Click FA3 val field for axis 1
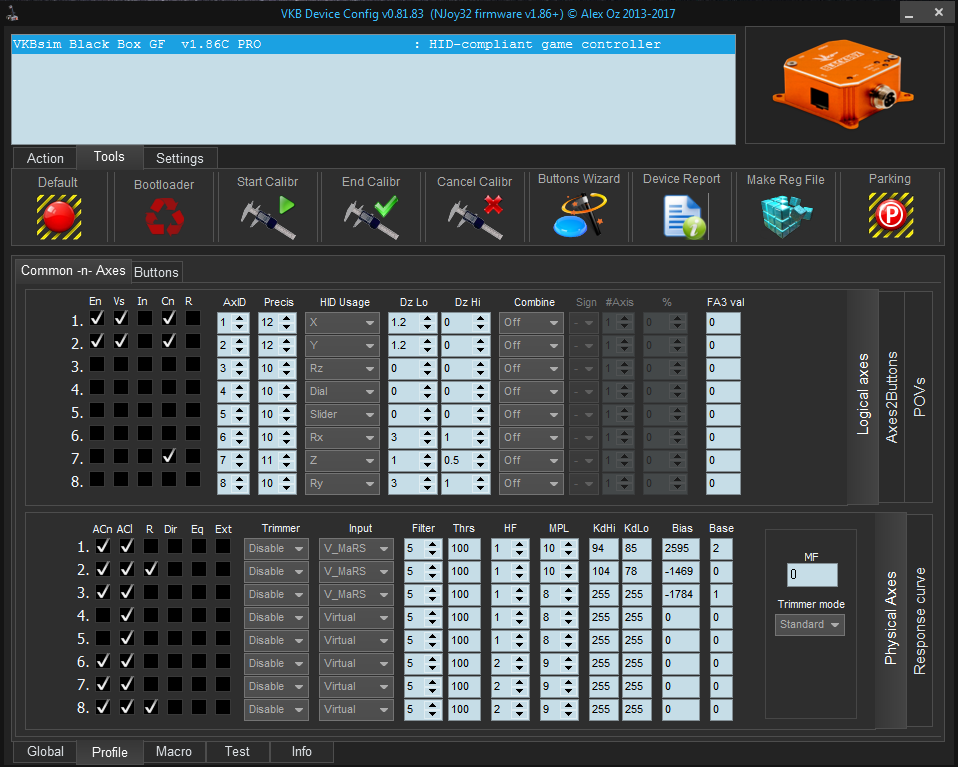Screen dimensions: 958x767 [x=723, y=323]
